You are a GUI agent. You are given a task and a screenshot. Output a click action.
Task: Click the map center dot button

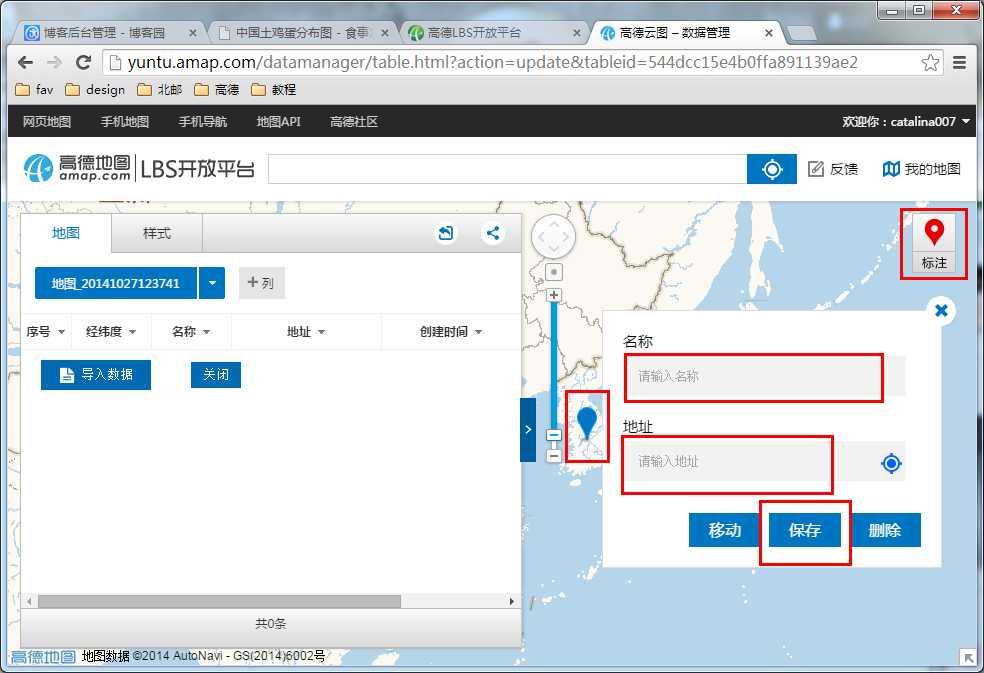554,272
